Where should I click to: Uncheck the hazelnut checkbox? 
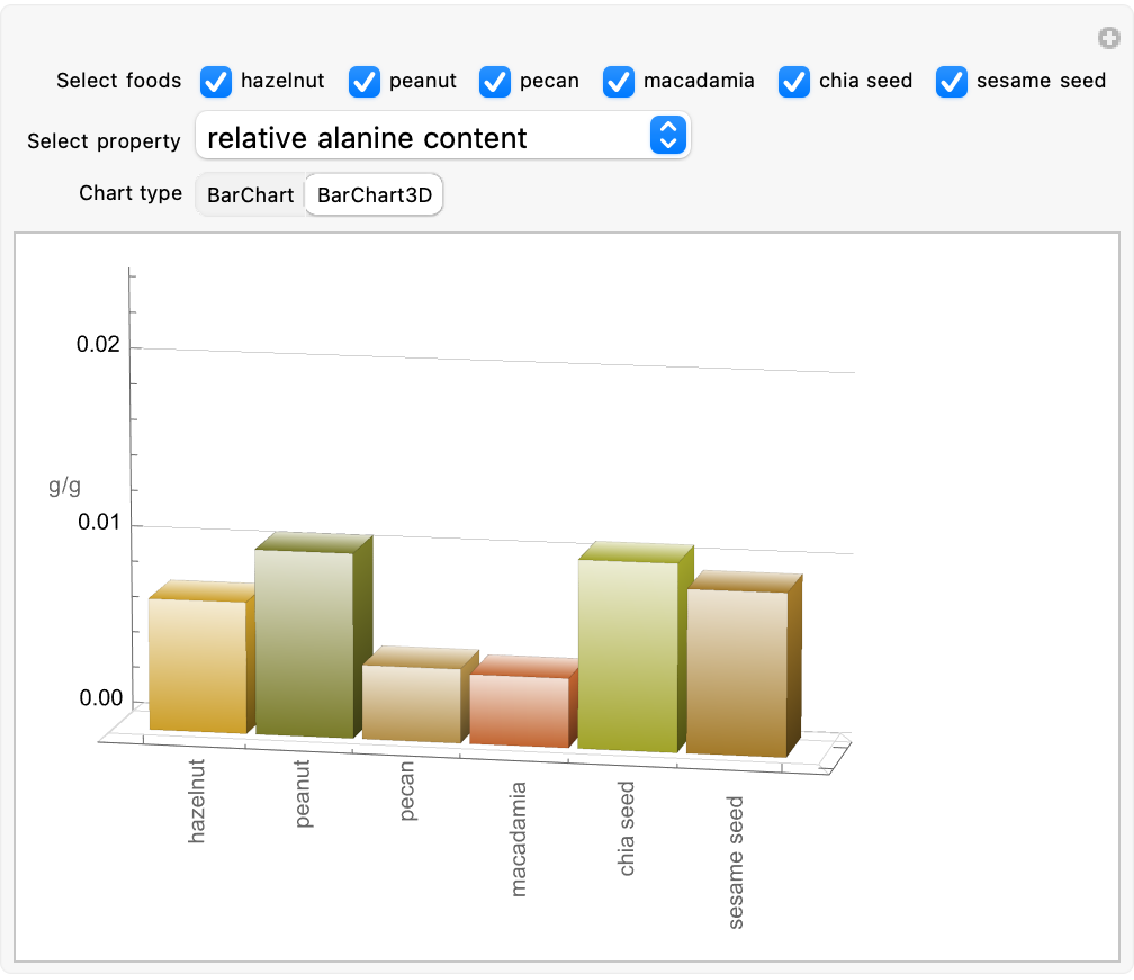click(216, 81)
